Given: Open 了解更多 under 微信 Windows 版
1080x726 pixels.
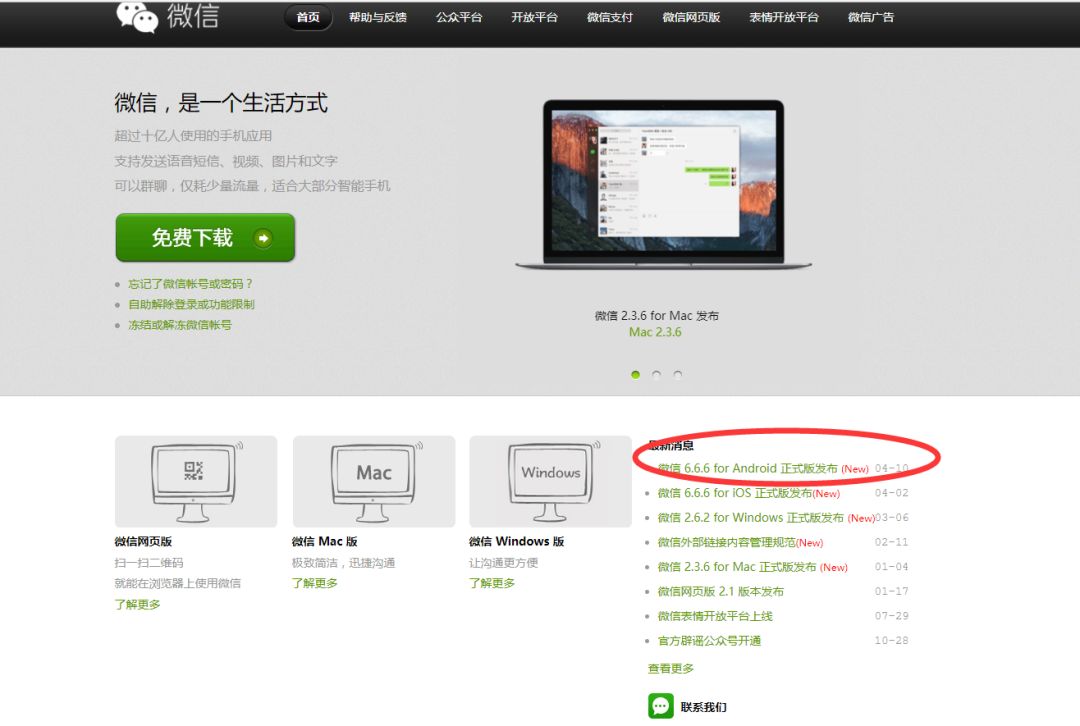Looking at the screenshot, I should coord(492,583).
